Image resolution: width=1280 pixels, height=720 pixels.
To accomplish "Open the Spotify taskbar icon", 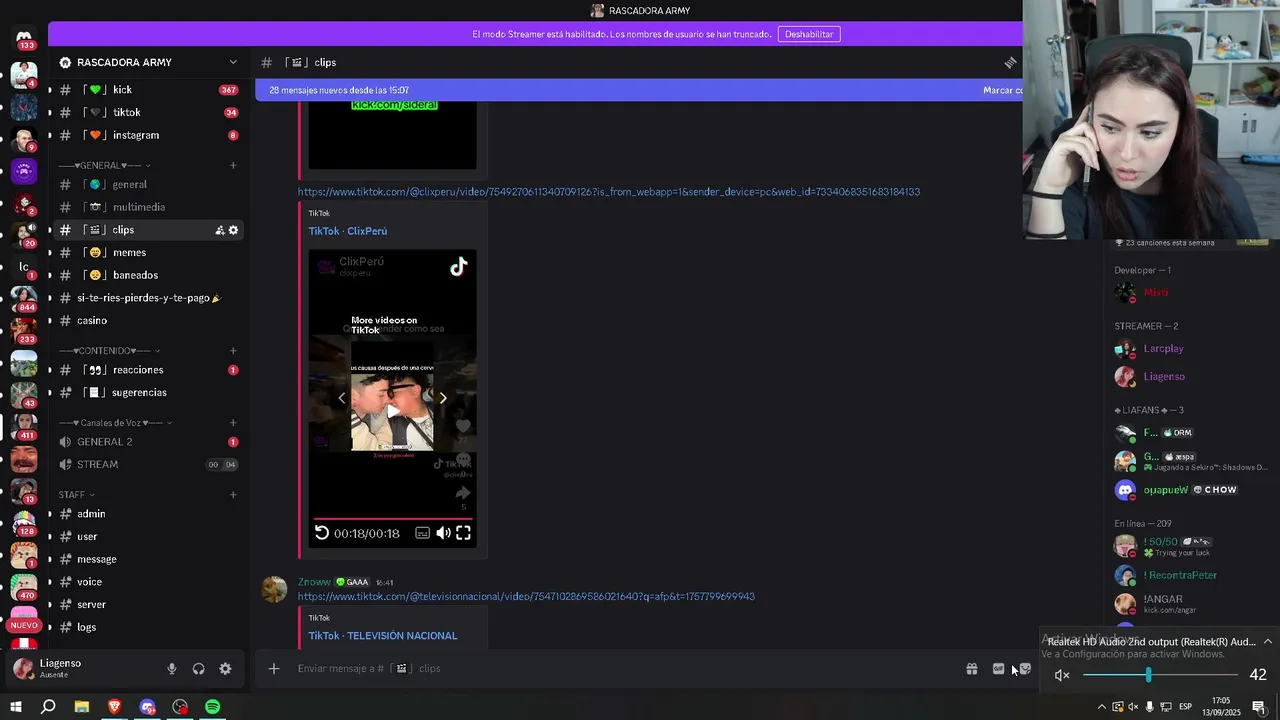I will point(213,707).
